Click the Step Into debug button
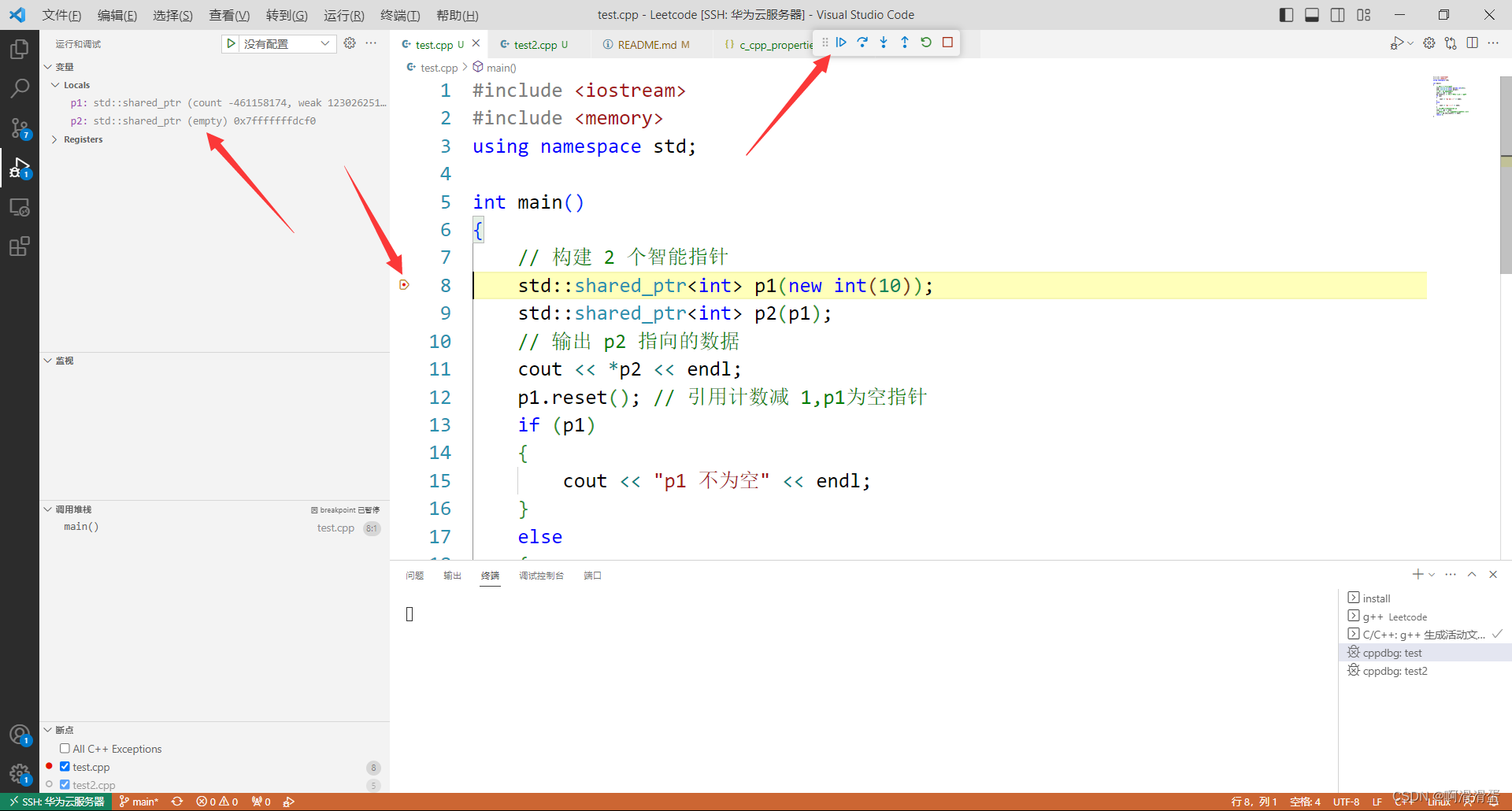This screenshot has height=811, width=1512. [884, 43]
